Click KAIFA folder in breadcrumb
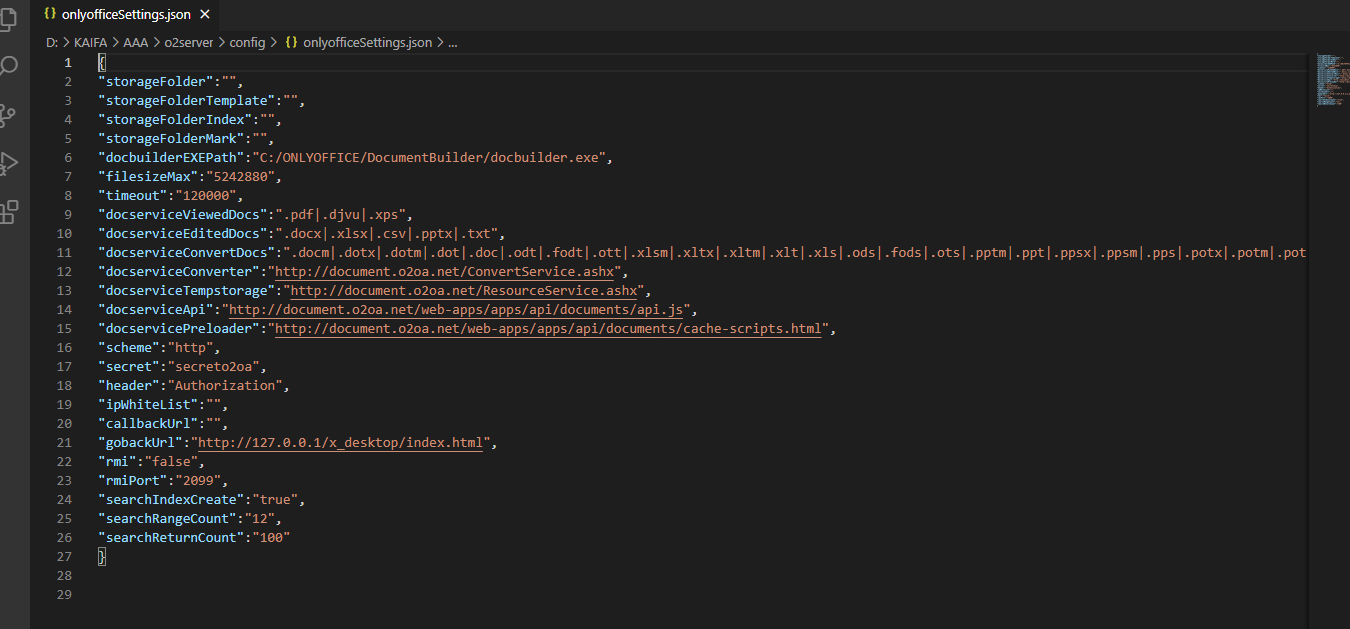The width and height of the screenshot is (1350, 629). pyautogui.click(x=90, y=43)
